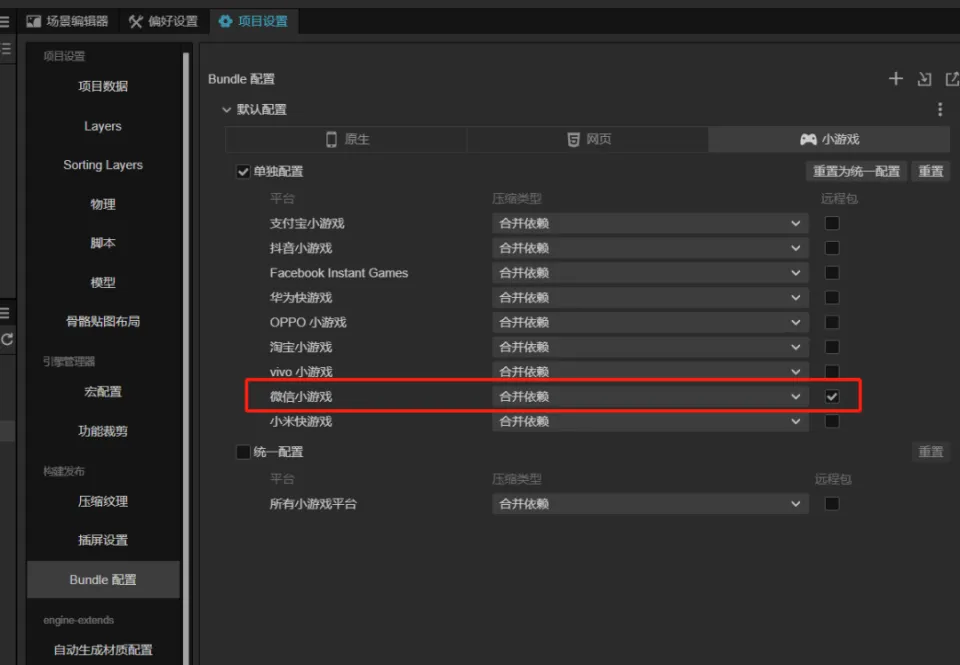The width and height of the screenshot is (960, 665).
Task: Click the import icon in the Bundle 配置 header
Action: [924, 79]
